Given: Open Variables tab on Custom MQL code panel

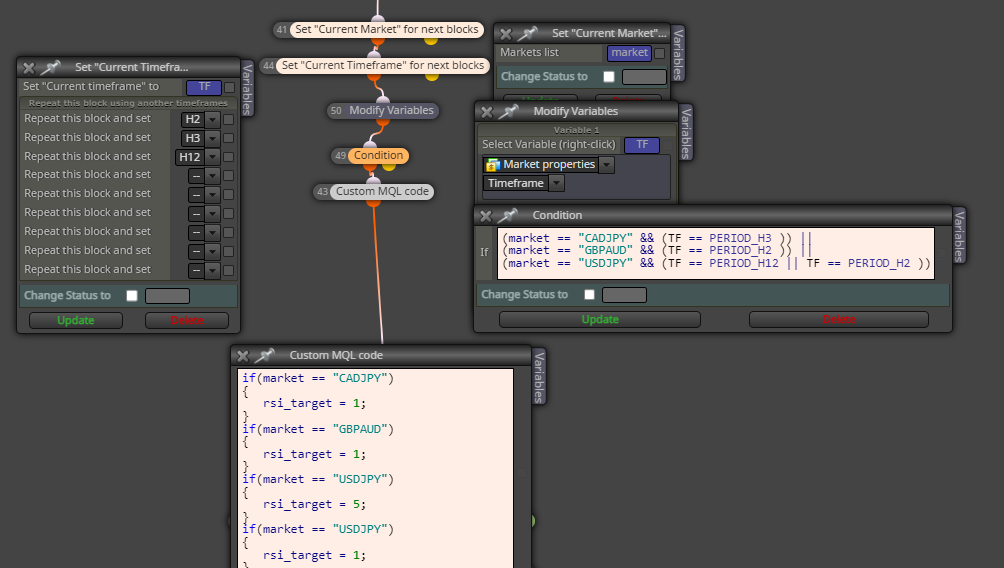Looking at the screenshot, I should 539,377.
